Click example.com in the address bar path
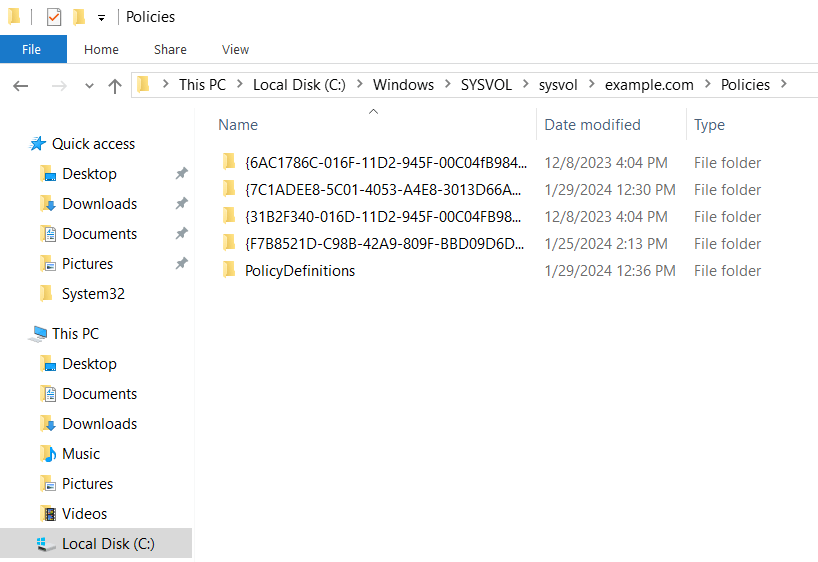This screenshot has width=818, height=562. pos(648,85)
